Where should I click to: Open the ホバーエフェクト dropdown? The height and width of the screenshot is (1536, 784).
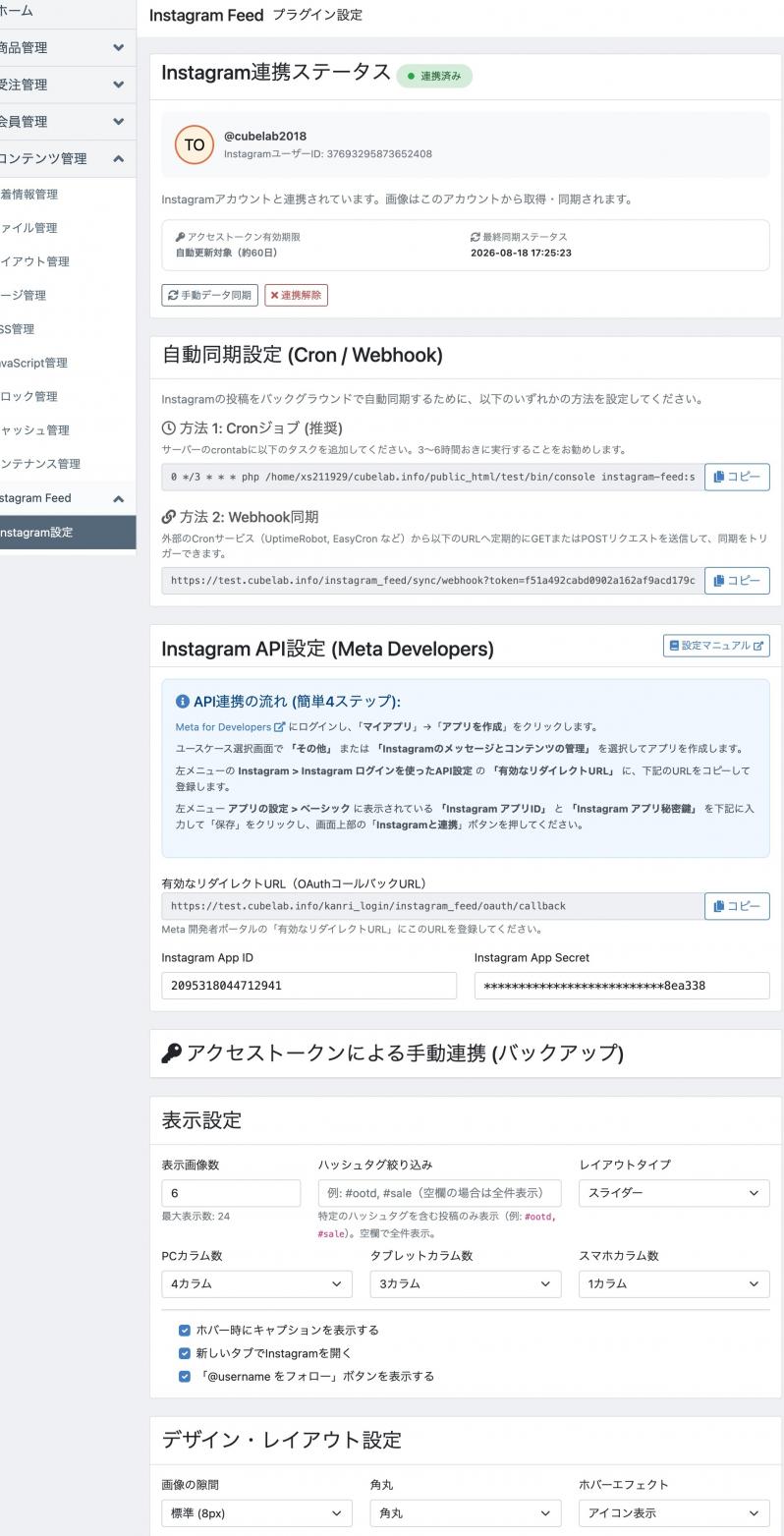click(674, 1513)
